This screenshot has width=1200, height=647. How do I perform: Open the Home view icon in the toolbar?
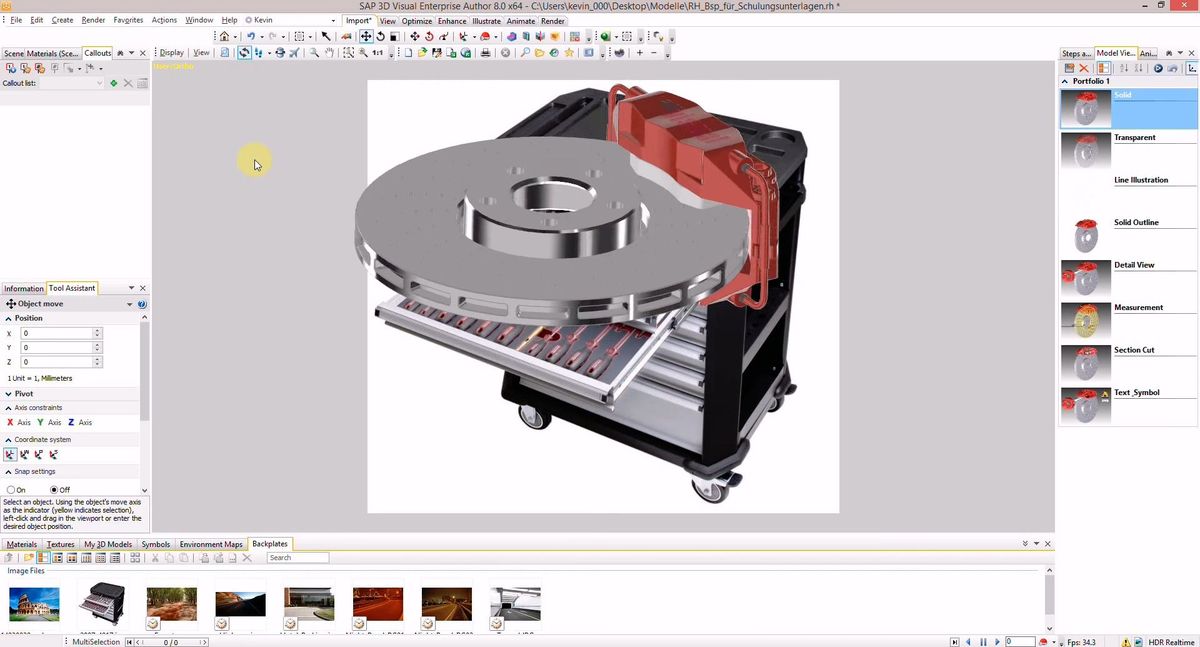225,37
